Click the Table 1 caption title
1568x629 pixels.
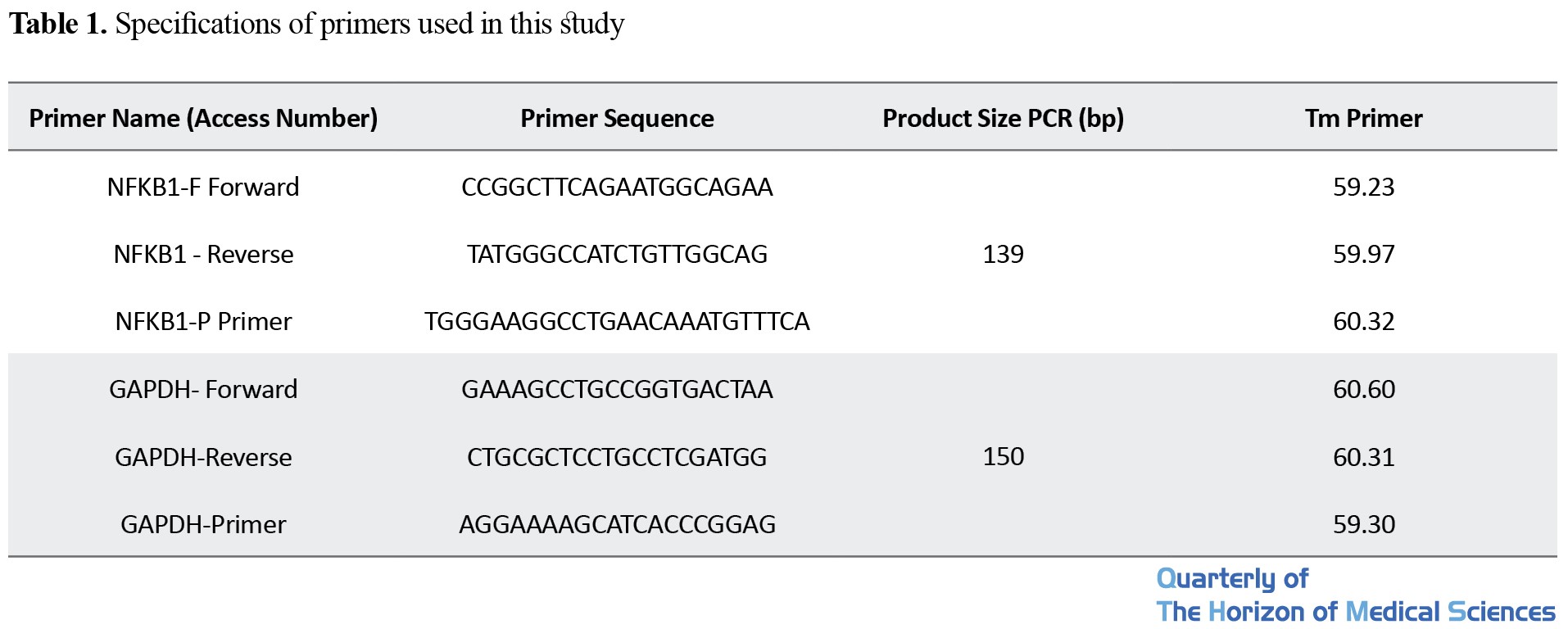tap(316, 24)
